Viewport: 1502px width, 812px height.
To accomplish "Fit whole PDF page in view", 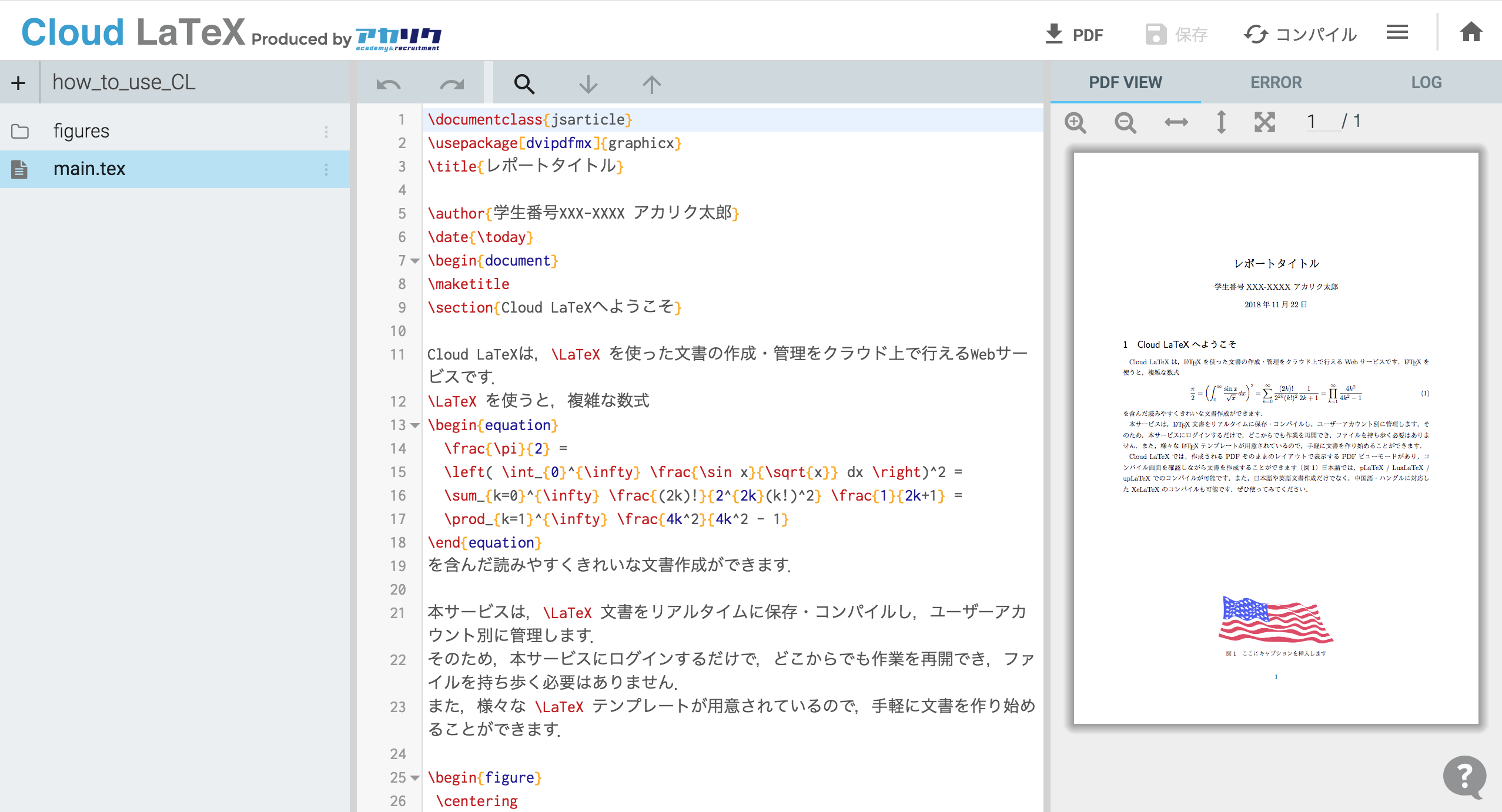I will (1265, 122).
